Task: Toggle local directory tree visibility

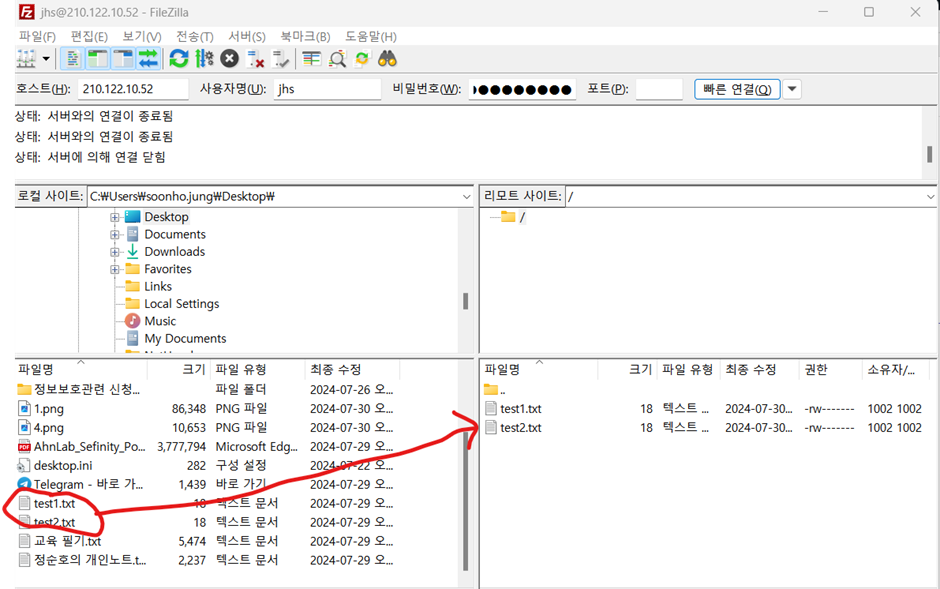Action: coord(98,59)
